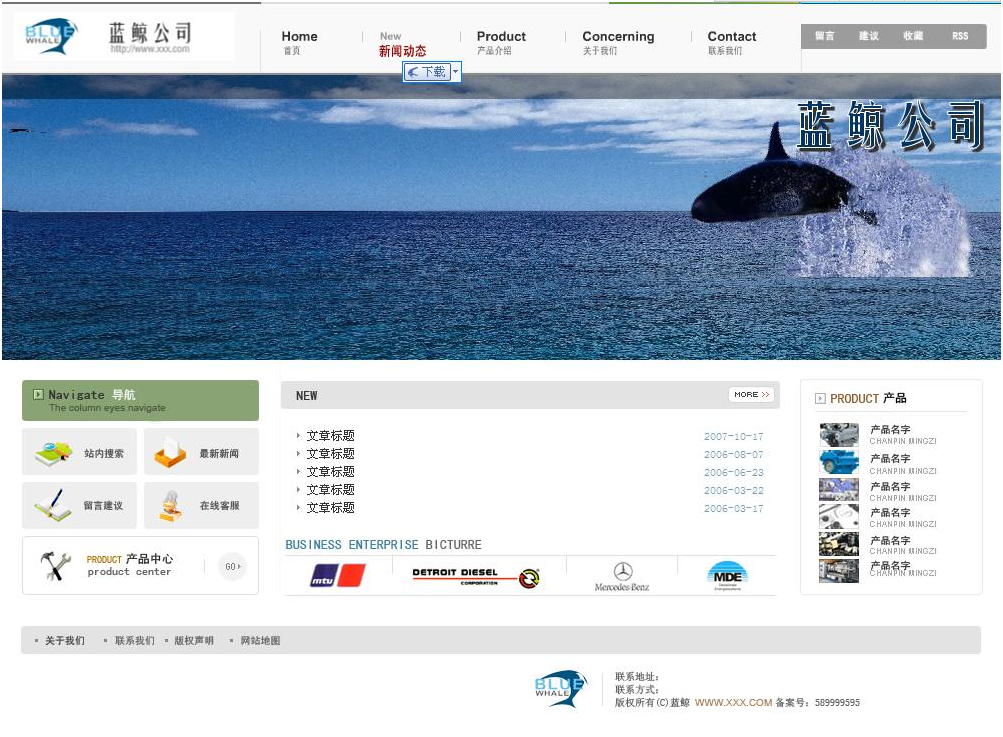Image resolution: width=1003 pixels, height=737 pixels.
Task: Expand the Navigate 导航 arrow icon
Action: pyautogui.click(x=38, y=395)
